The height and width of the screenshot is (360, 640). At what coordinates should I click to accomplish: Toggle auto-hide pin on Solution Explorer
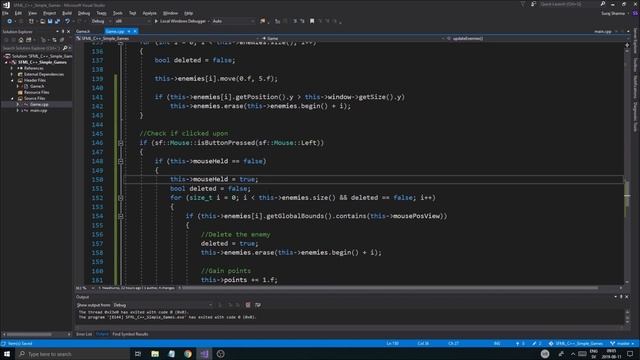pos(62,31)
